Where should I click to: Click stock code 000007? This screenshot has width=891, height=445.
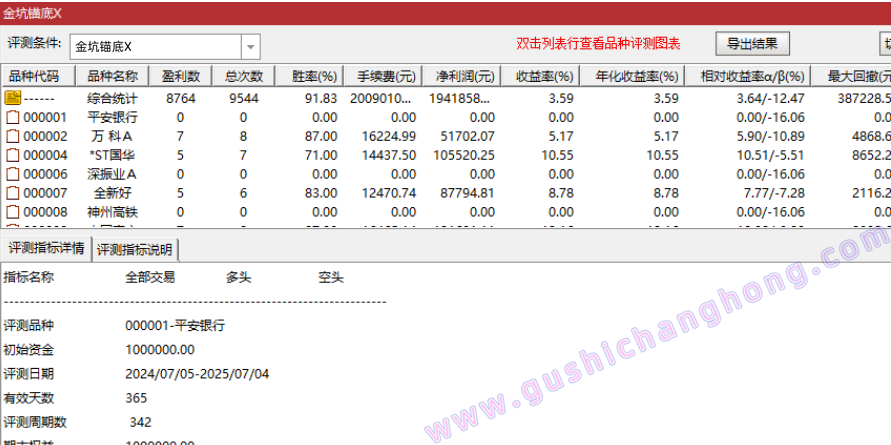tap(45, 193)
